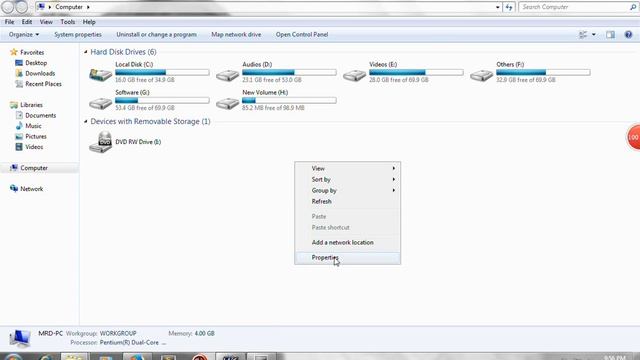
Task: Open the Videos (E:) drive icon
Action: pos(354,75)
